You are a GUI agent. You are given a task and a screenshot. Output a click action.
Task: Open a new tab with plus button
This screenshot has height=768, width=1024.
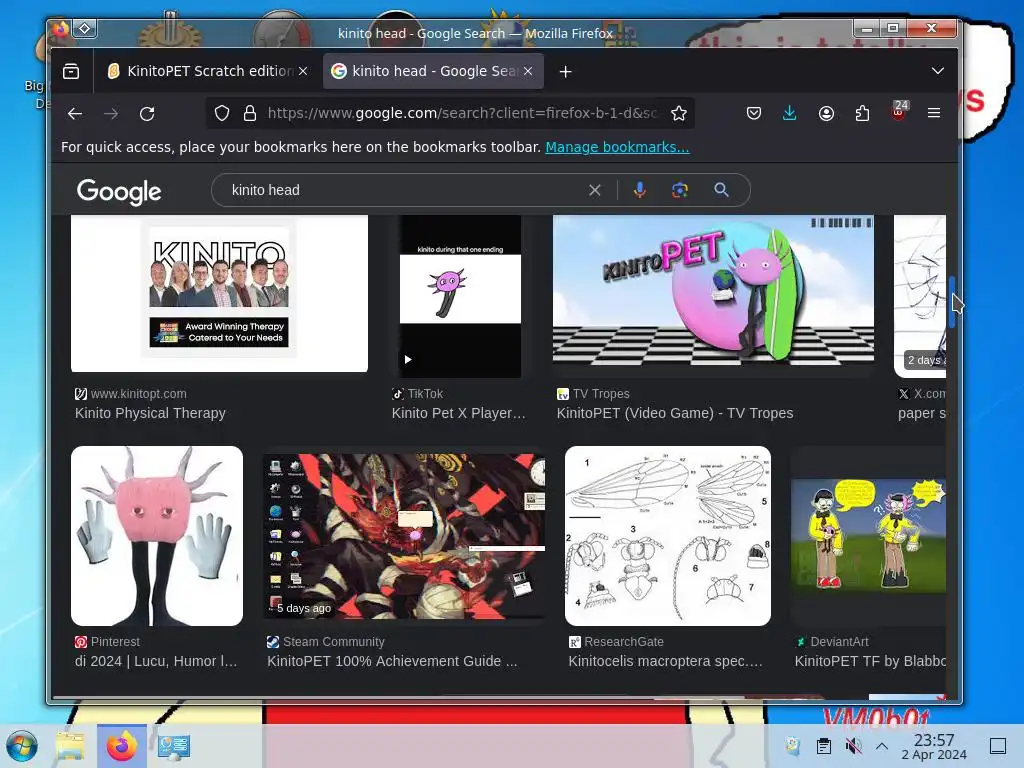pos(566,72)
